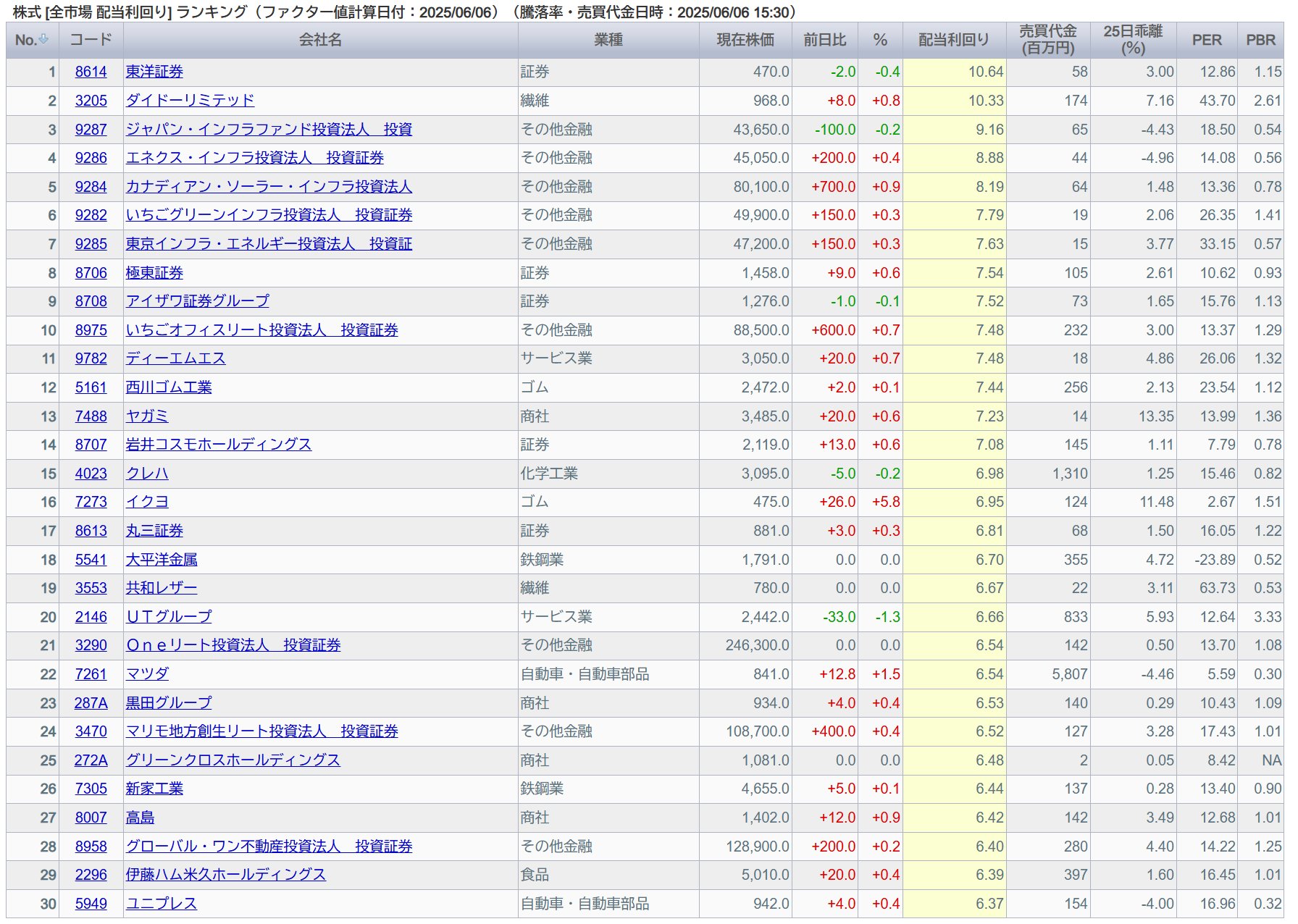Viewport: 1298px width, 924px height.
Task: Sort by the PER column header
Action: pos(1207,40)
